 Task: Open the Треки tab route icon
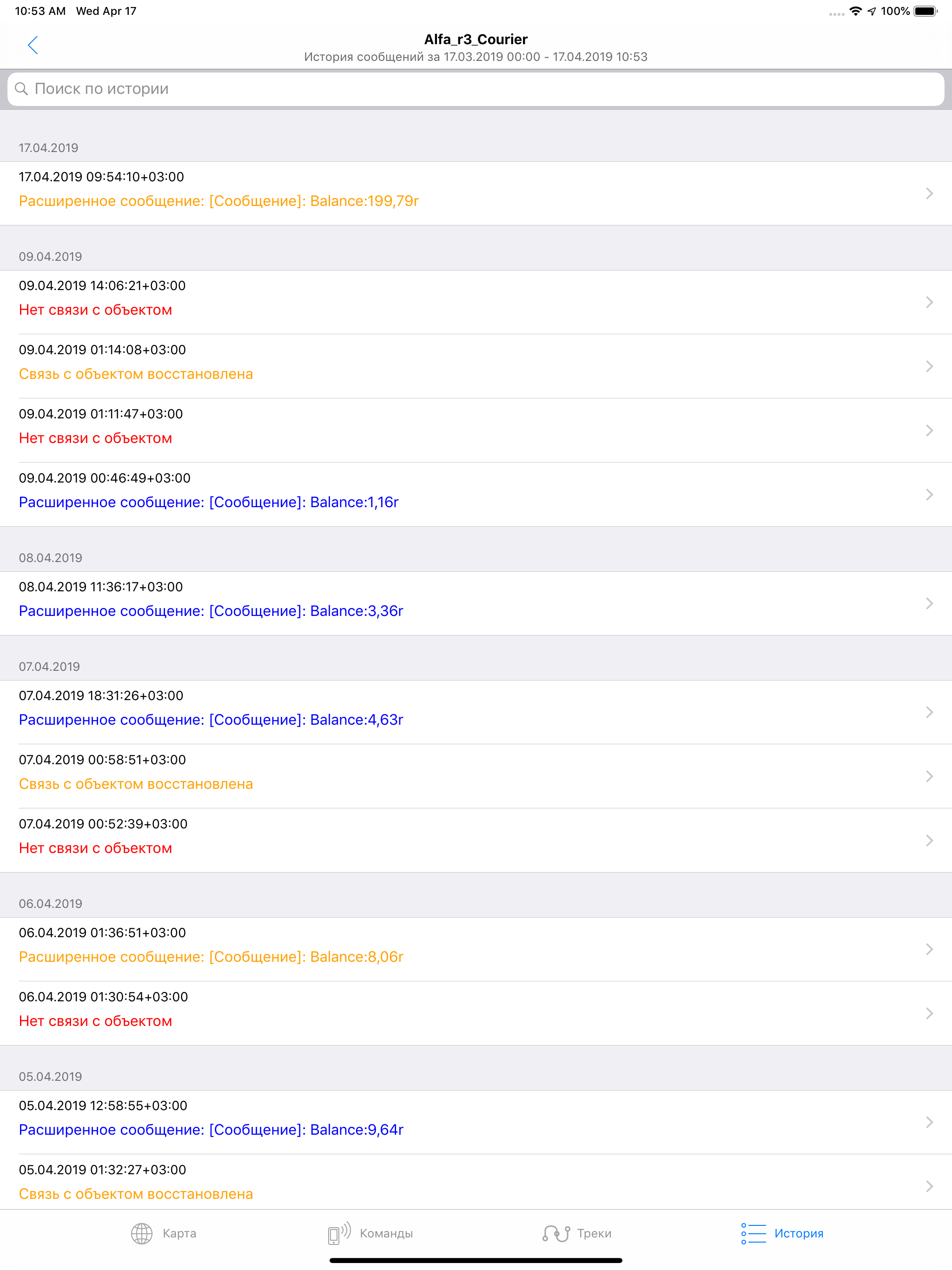point(556,1233)
